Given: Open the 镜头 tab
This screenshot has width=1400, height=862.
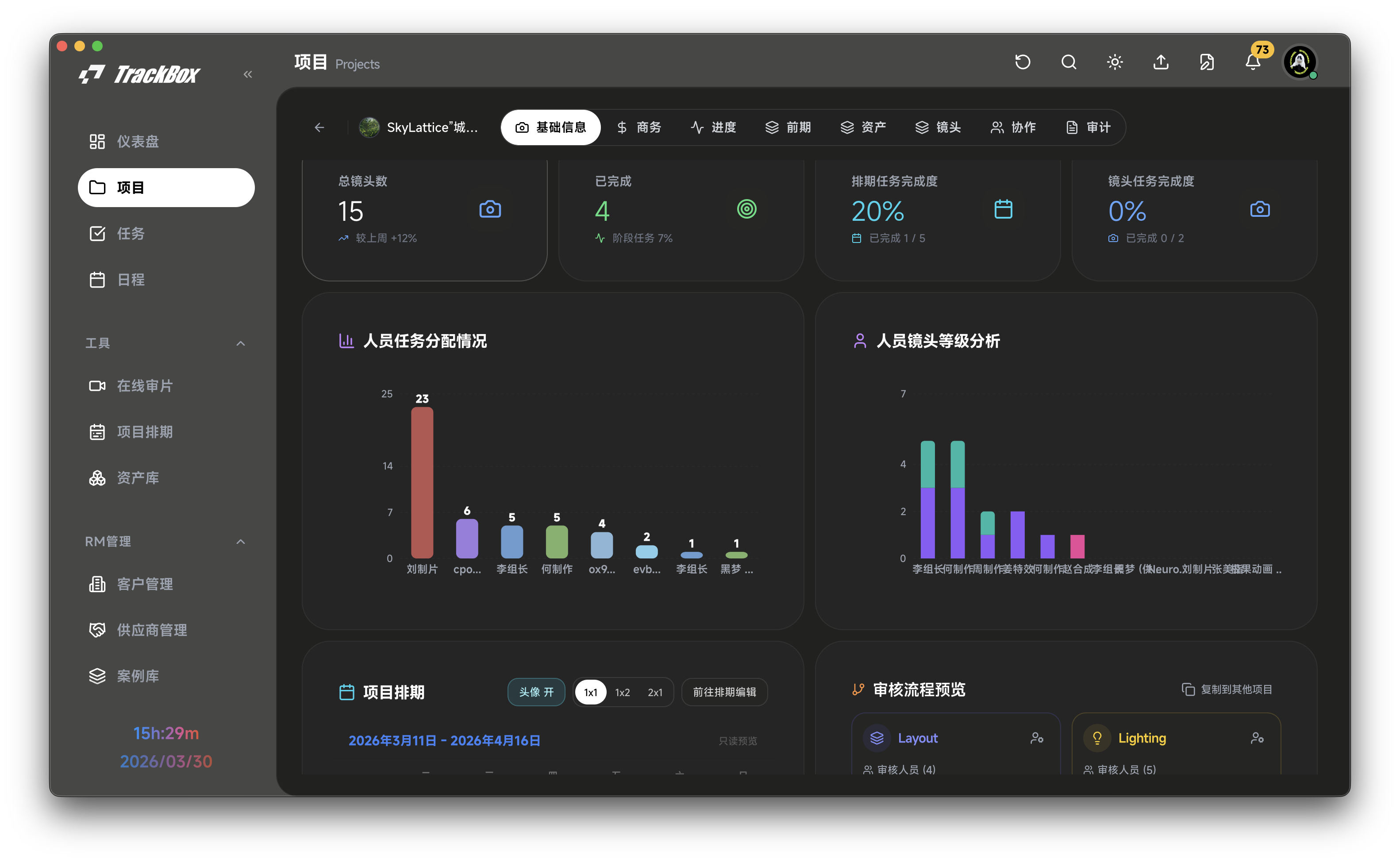Looking at the screenshot, I should (938, 127).
